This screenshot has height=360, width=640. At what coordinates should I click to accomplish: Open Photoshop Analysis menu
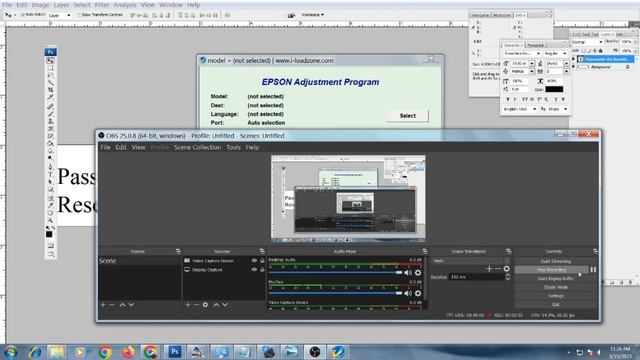pyautogui.click(x=124, y=5)
